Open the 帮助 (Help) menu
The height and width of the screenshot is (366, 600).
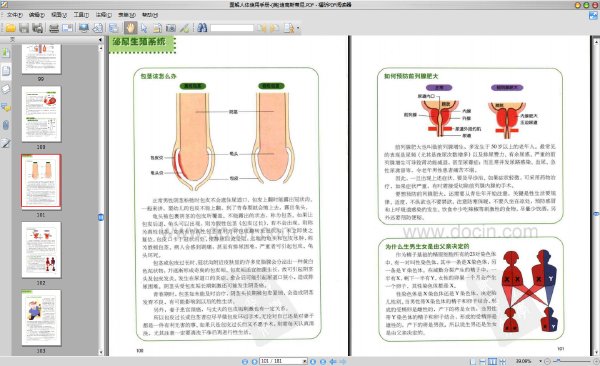[150, 15]
